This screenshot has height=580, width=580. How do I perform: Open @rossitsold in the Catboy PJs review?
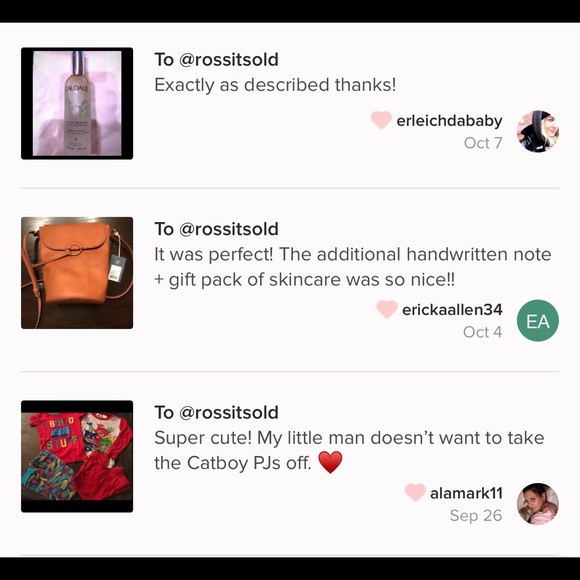[x=229, y=412]
